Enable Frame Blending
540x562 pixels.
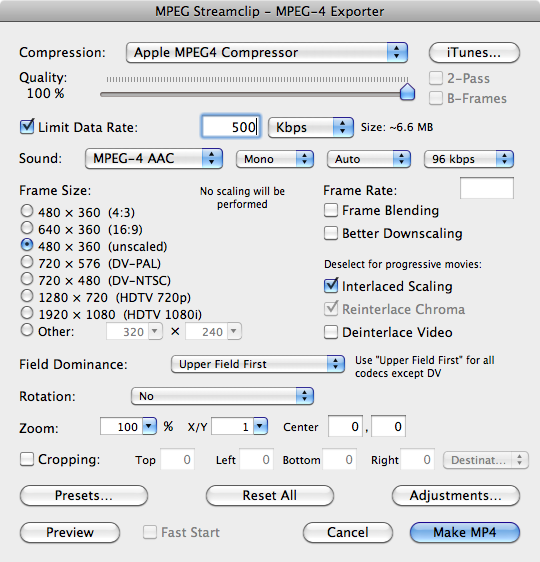[x=331, y=210]
